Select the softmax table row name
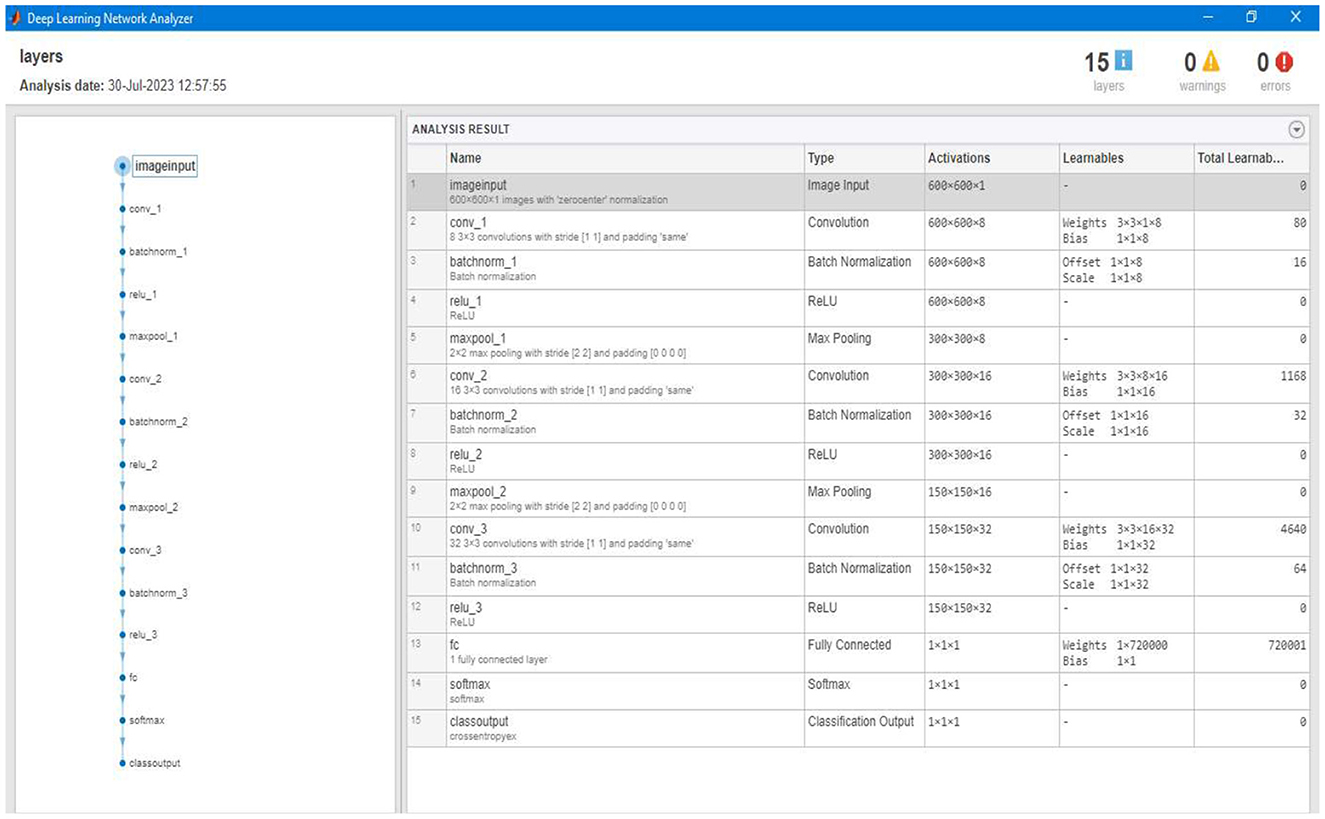This screenshot has height=819, width=1325. click(470, 684)
